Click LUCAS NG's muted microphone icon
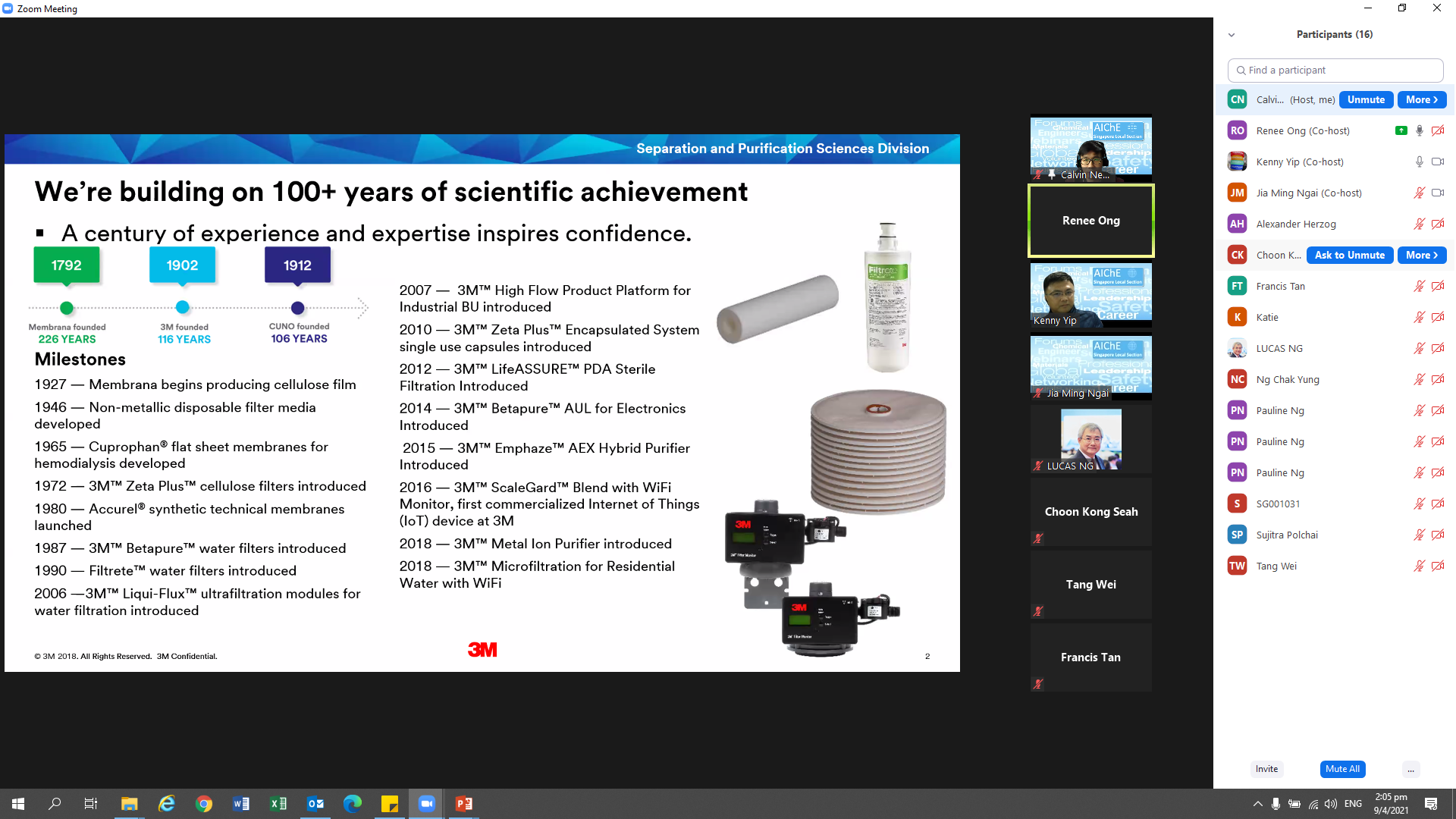This screenshot has height=819, width=1456. [x=1419, y=348]
